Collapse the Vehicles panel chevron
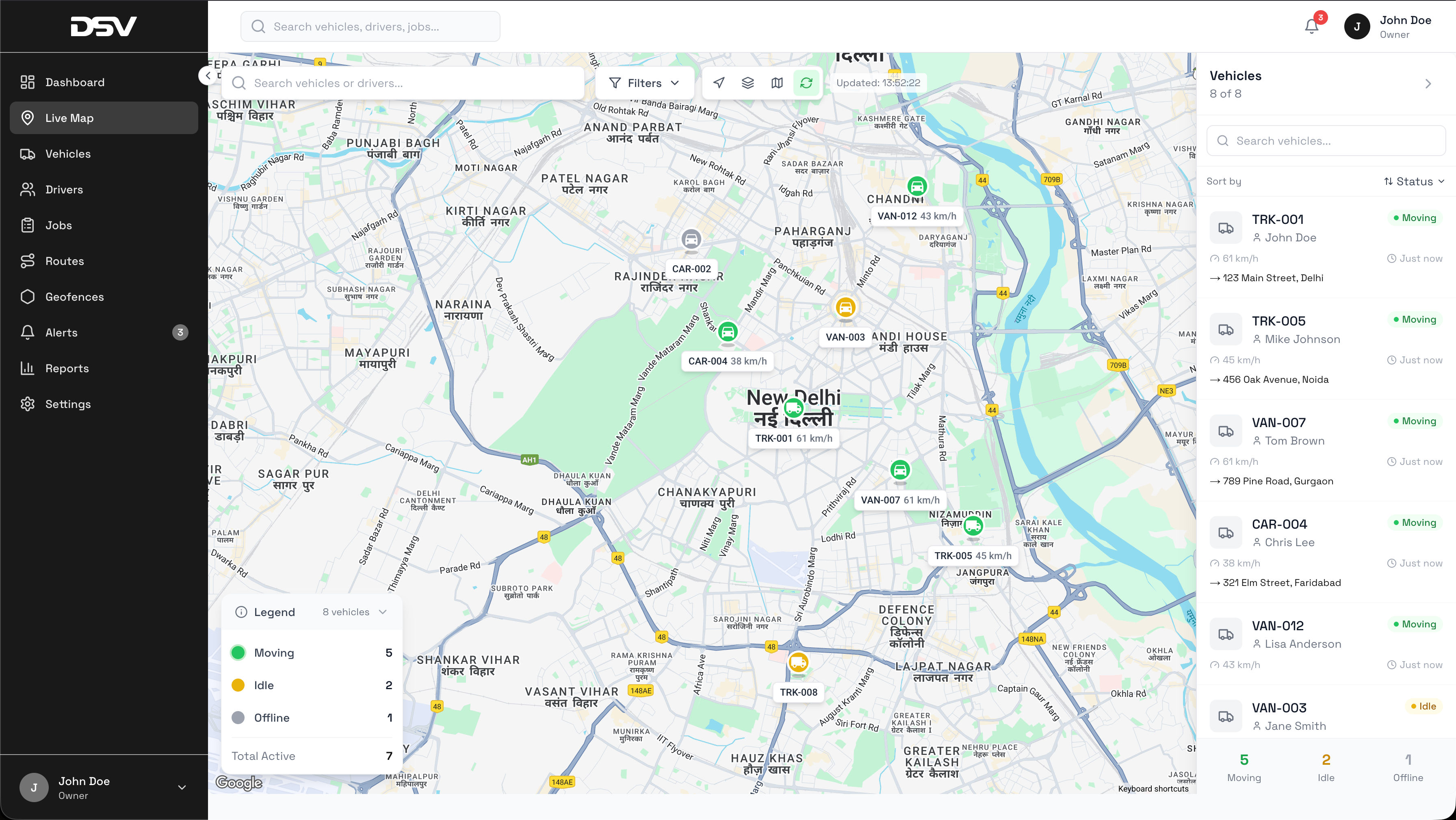Image resolution: width=1456 pixels, height=820 pixels. (1428, 84)
